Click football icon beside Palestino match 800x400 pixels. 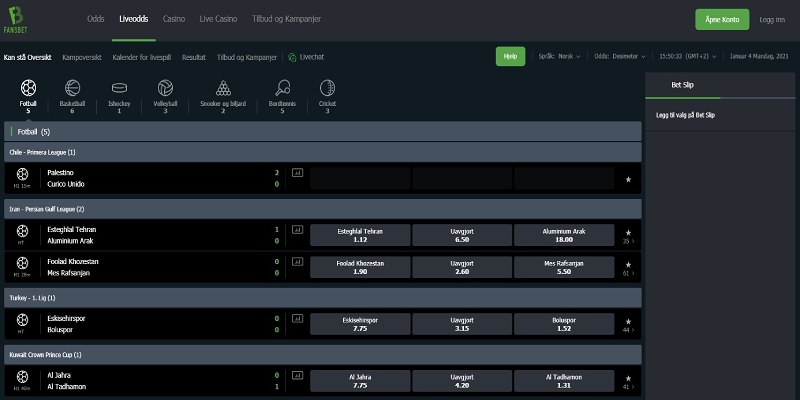coord(22,174)
